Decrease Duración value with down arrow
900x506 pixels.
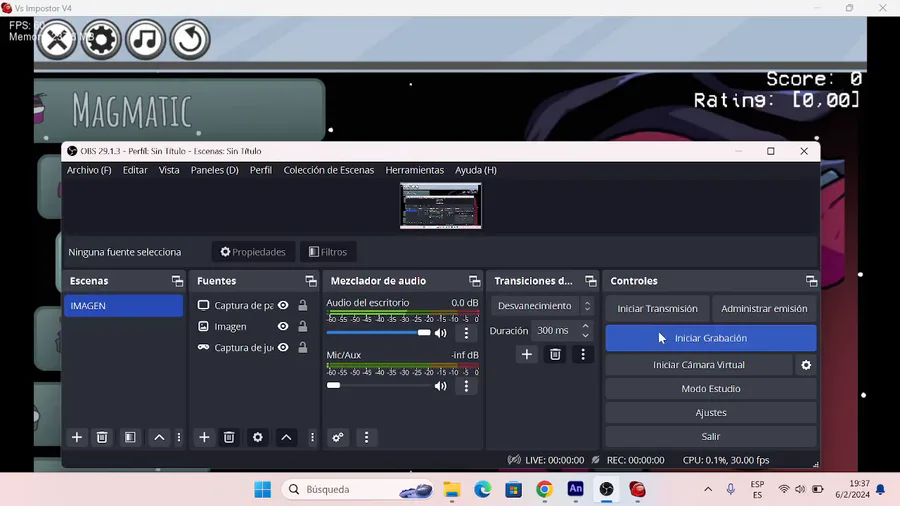click(585, 335)
